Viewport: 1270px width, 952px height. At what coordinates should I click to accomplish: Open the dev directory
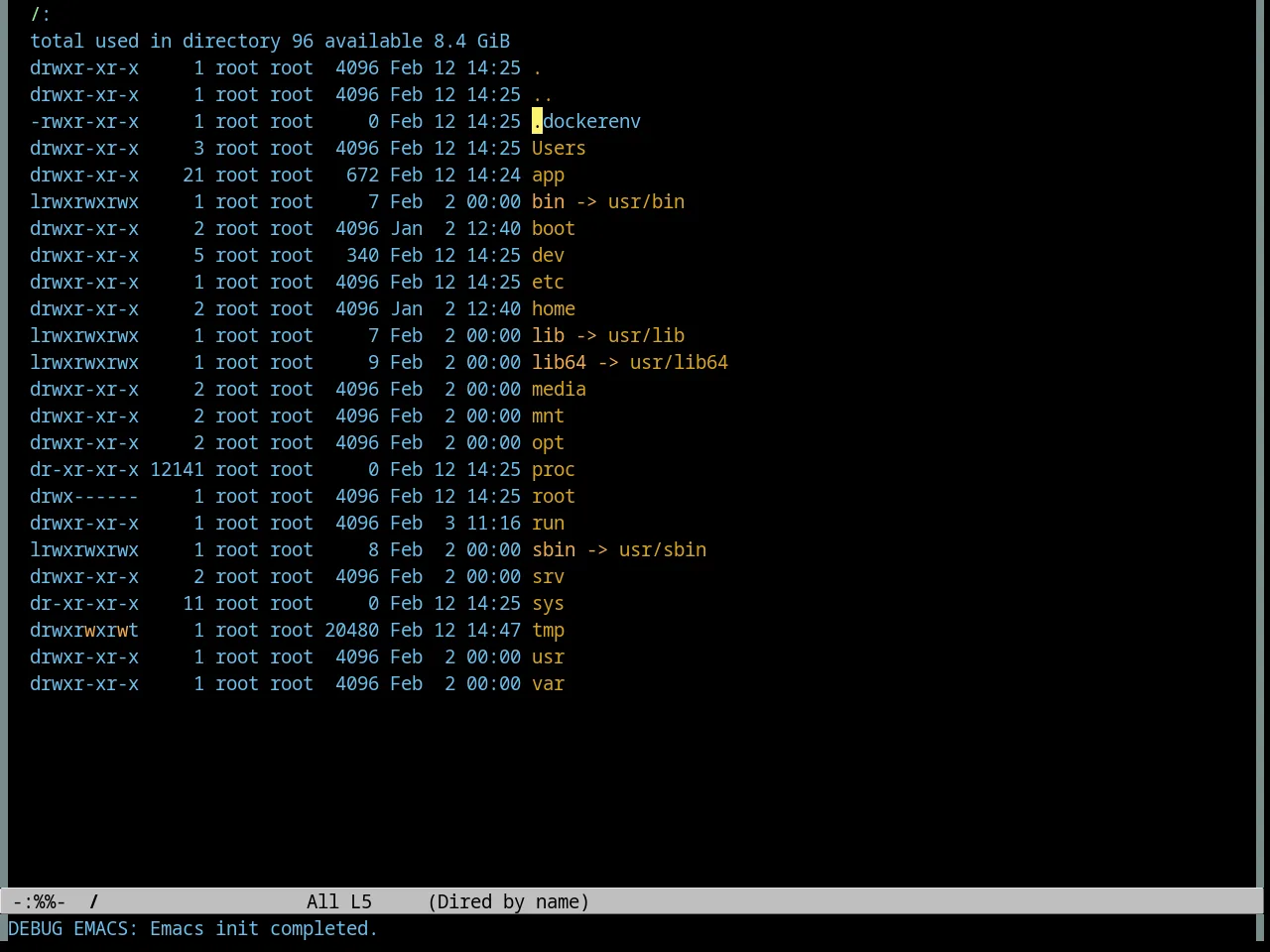(x=548, y=255)
